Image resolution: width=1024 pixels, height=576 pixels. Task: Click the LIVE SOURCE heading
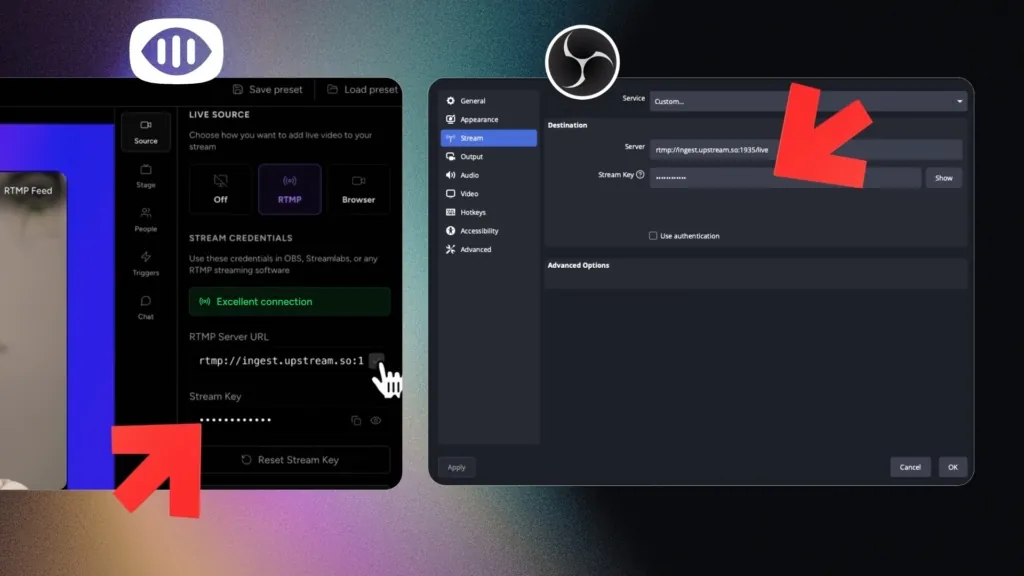click(x=219, y=114)
